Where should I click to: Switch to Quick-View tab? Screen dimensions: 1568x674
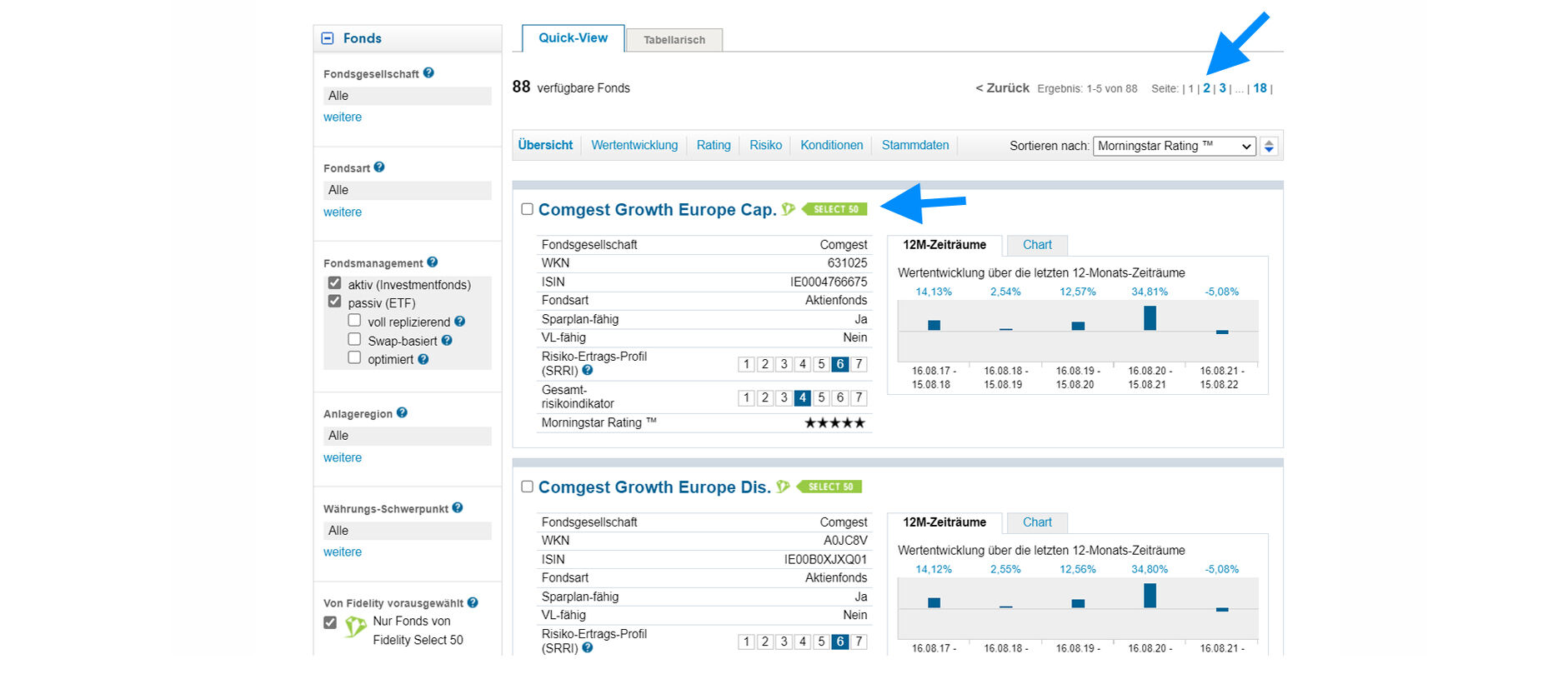click(x=574, y=38)
